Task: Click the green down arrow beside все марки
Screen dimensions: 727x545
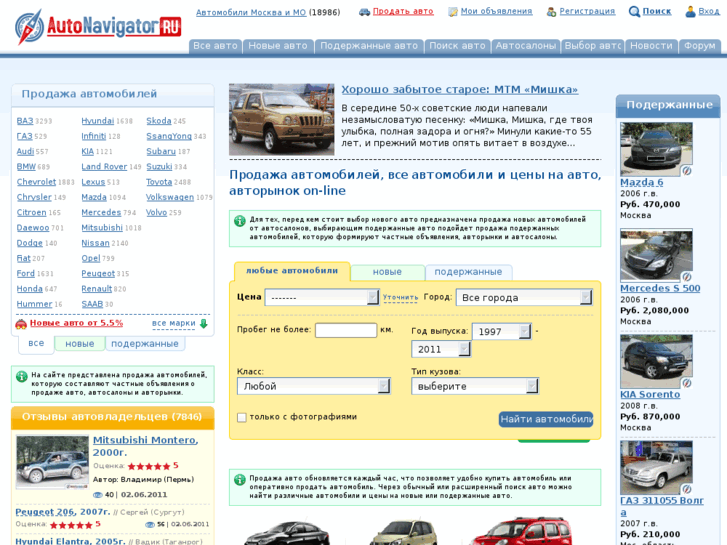Action: pyautogui.click(x=203, y=323)
